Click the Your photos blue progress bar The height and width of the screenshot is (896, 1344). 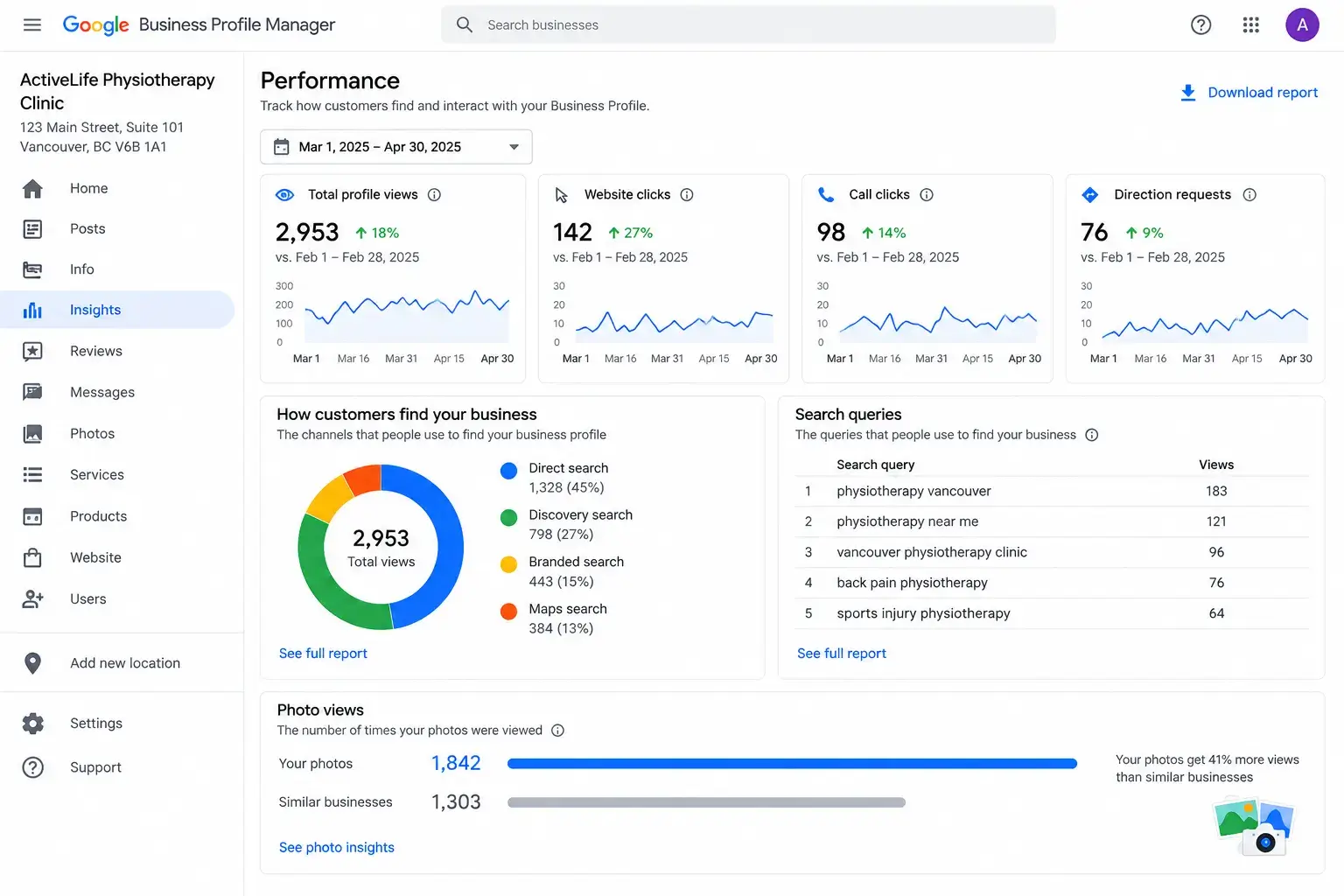click(x=792, y=764)
